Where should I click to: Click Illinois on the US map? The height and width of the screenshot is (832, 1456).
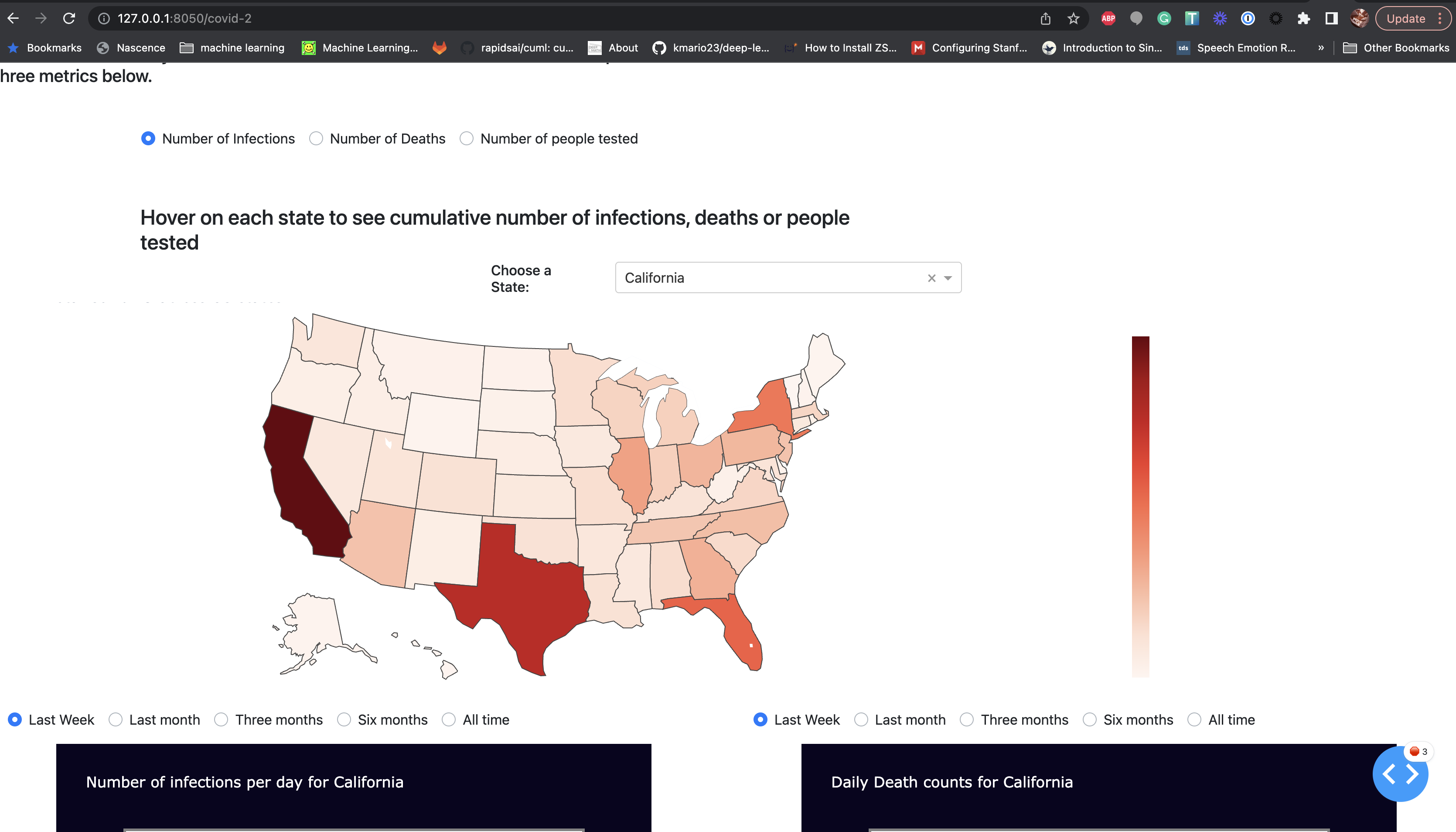(x=634, y=472)
